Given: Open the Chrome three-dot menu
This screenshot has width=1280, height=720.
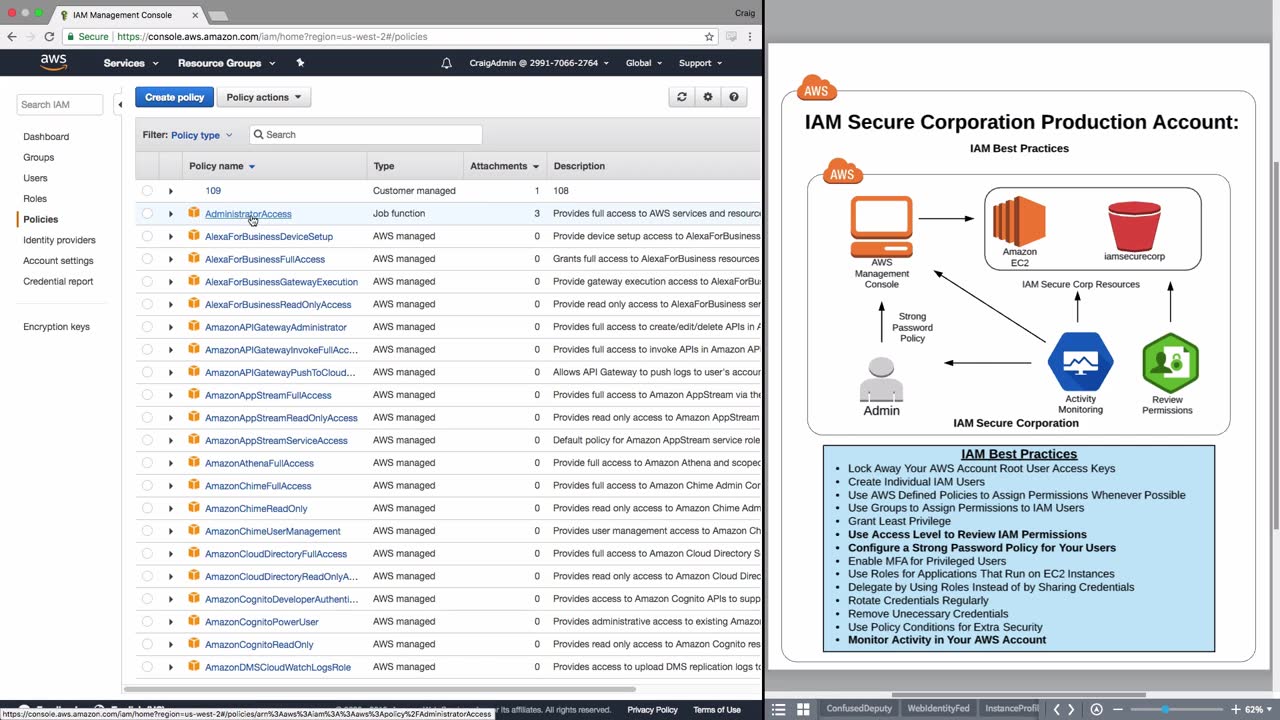Looking at the screenshot, I should point(750,37).
